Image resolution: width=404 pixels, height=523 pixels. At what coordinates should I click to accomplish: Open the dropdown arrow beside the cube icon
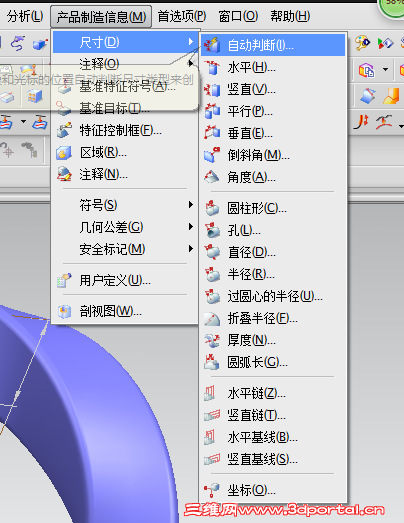[x=385, y=70]
